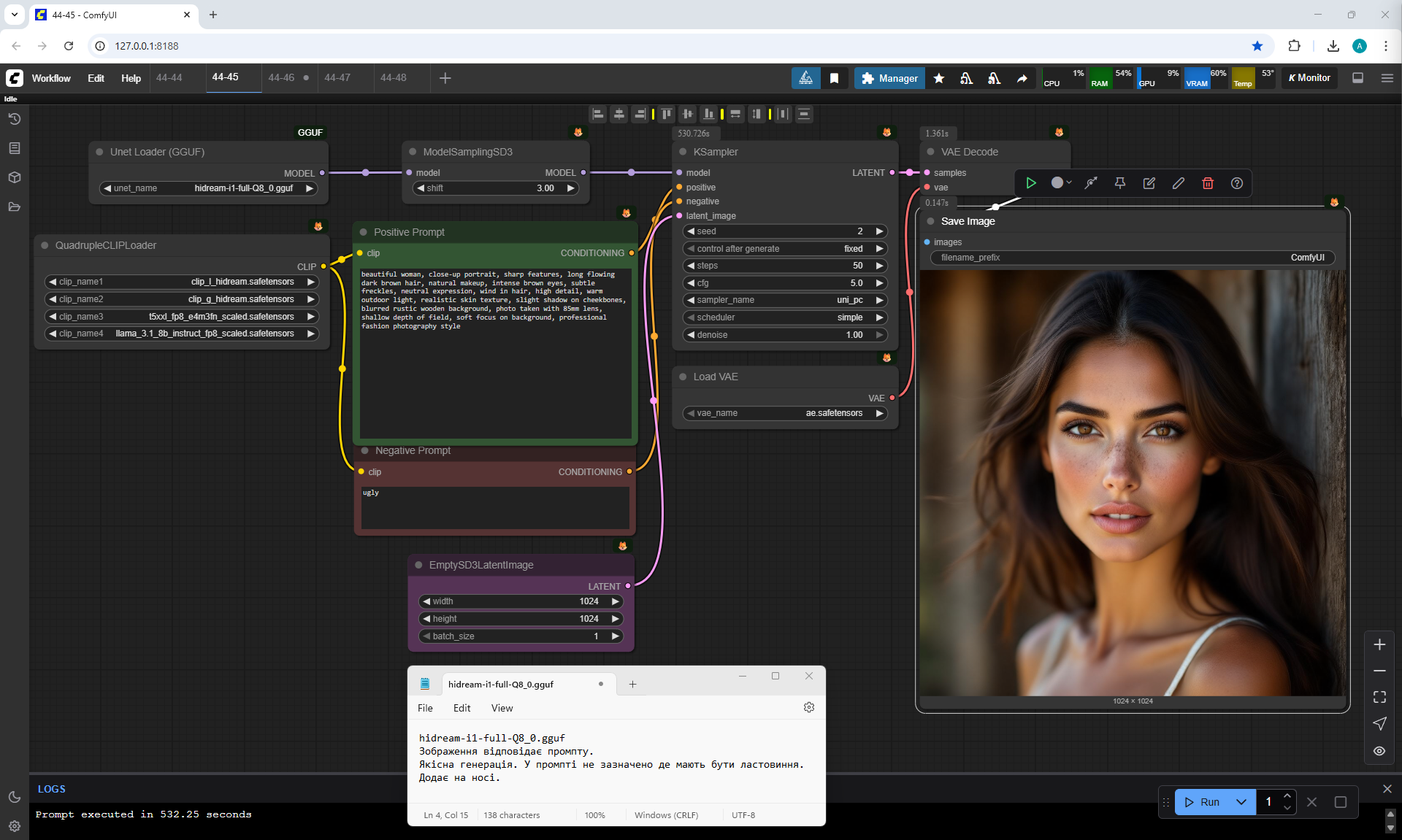Toggle link visibility eye icon
The width and height of the screenshot is (1402, 840).
point(1379,751)
